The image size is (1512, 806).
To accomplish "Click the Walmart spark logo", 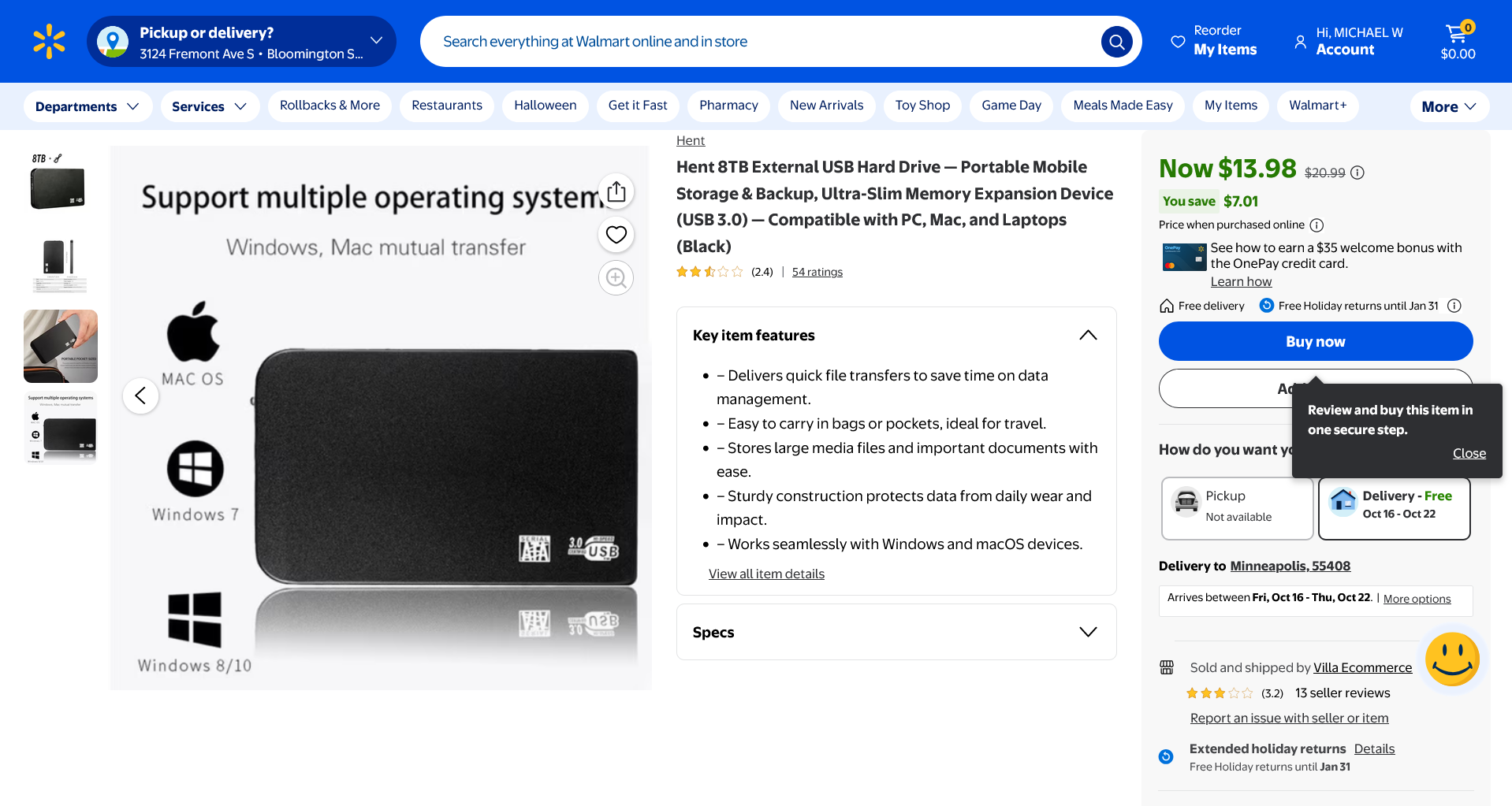I will (x=49, y=41).
